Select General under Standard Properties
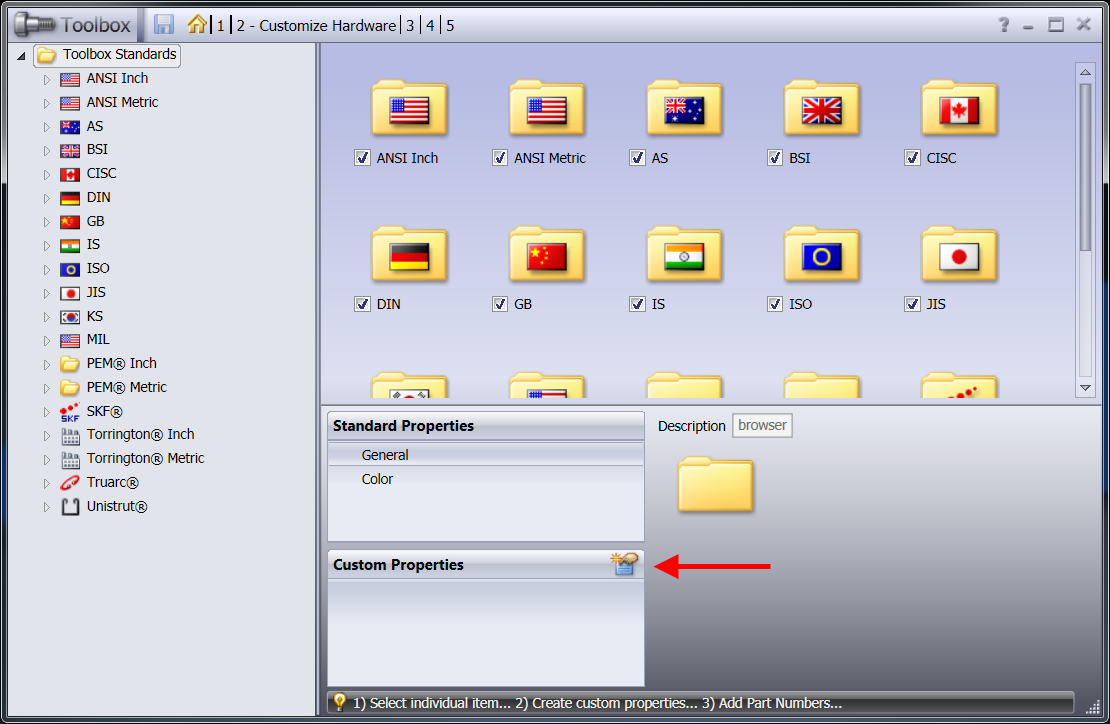1110x724 pixels. point(486,454)
